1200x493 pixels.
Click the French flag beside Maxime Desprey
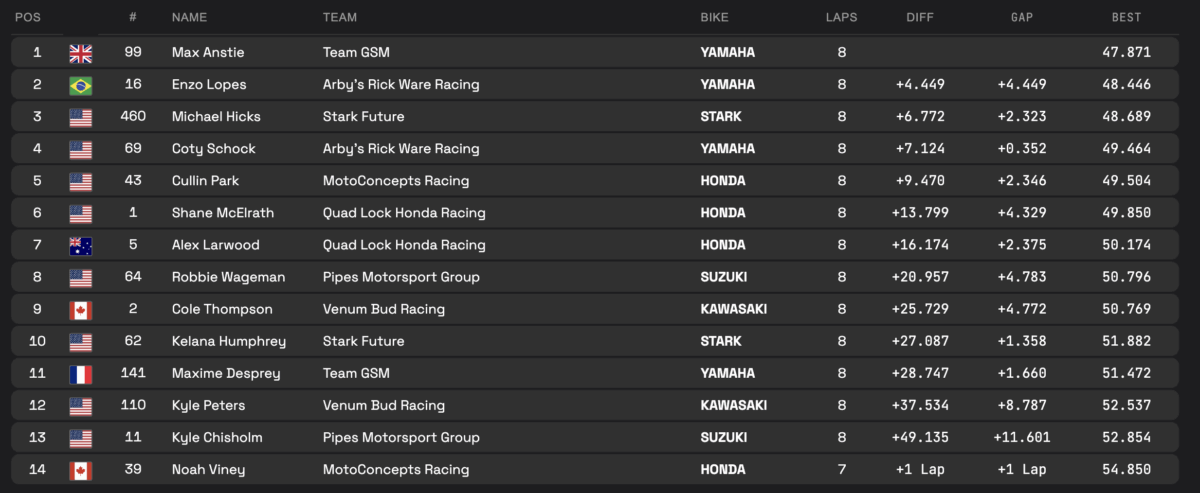[x=80, y=374]
